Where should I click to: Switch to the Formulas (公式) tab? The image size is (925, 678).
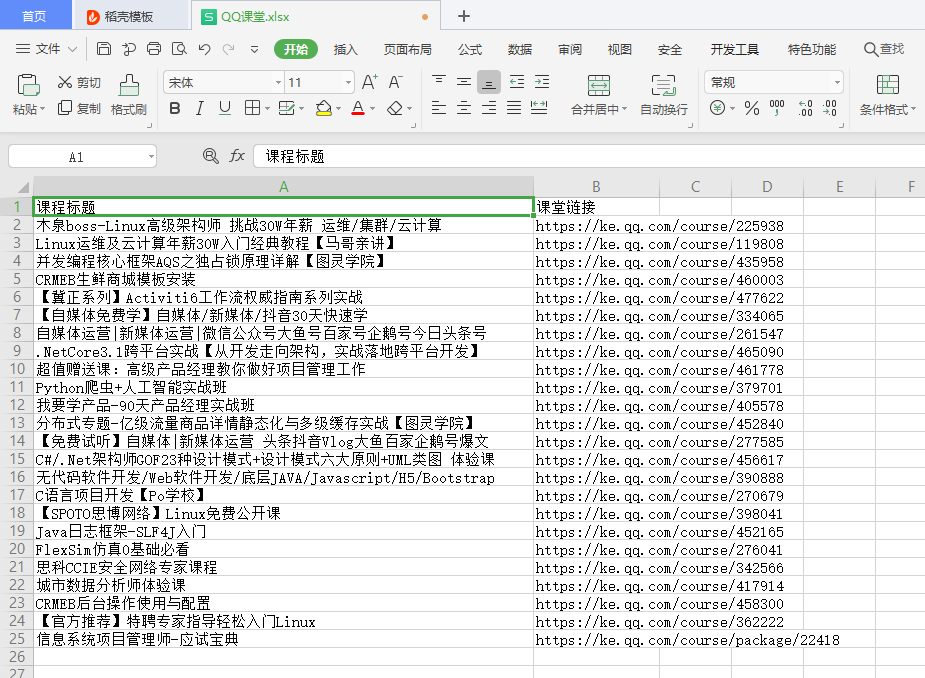click(470, 50)
